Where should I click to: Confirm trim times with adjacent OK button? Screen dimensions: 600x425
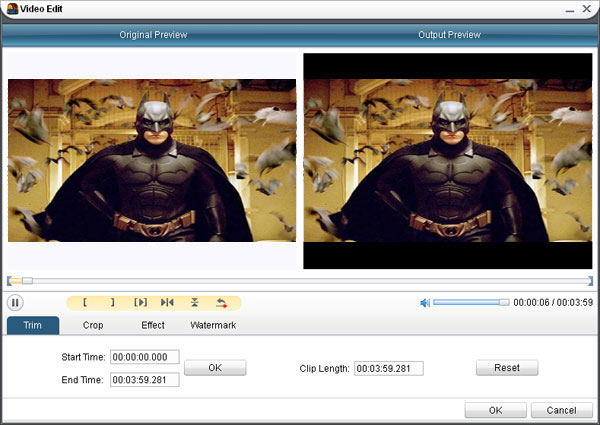point(215,368)
